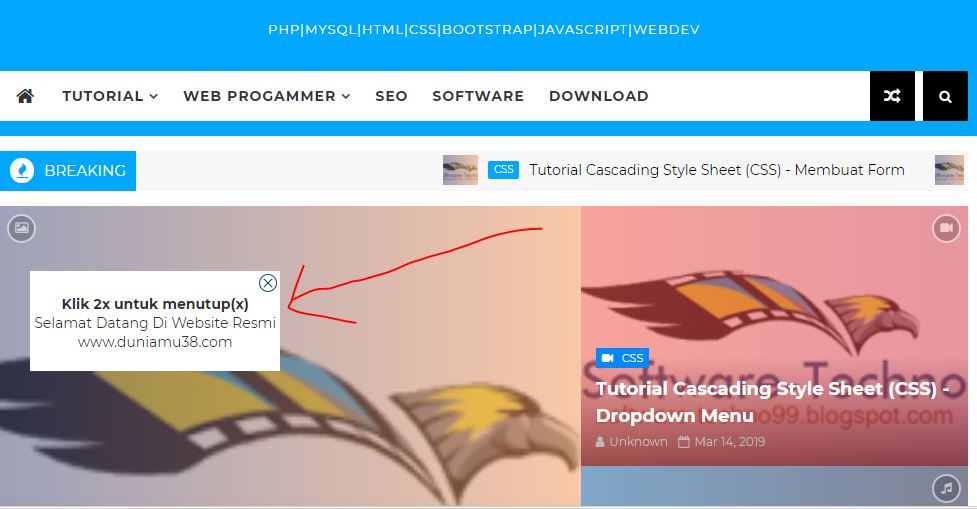Click the flame icon beside BREAKING
977x509 pixels.
22,171
